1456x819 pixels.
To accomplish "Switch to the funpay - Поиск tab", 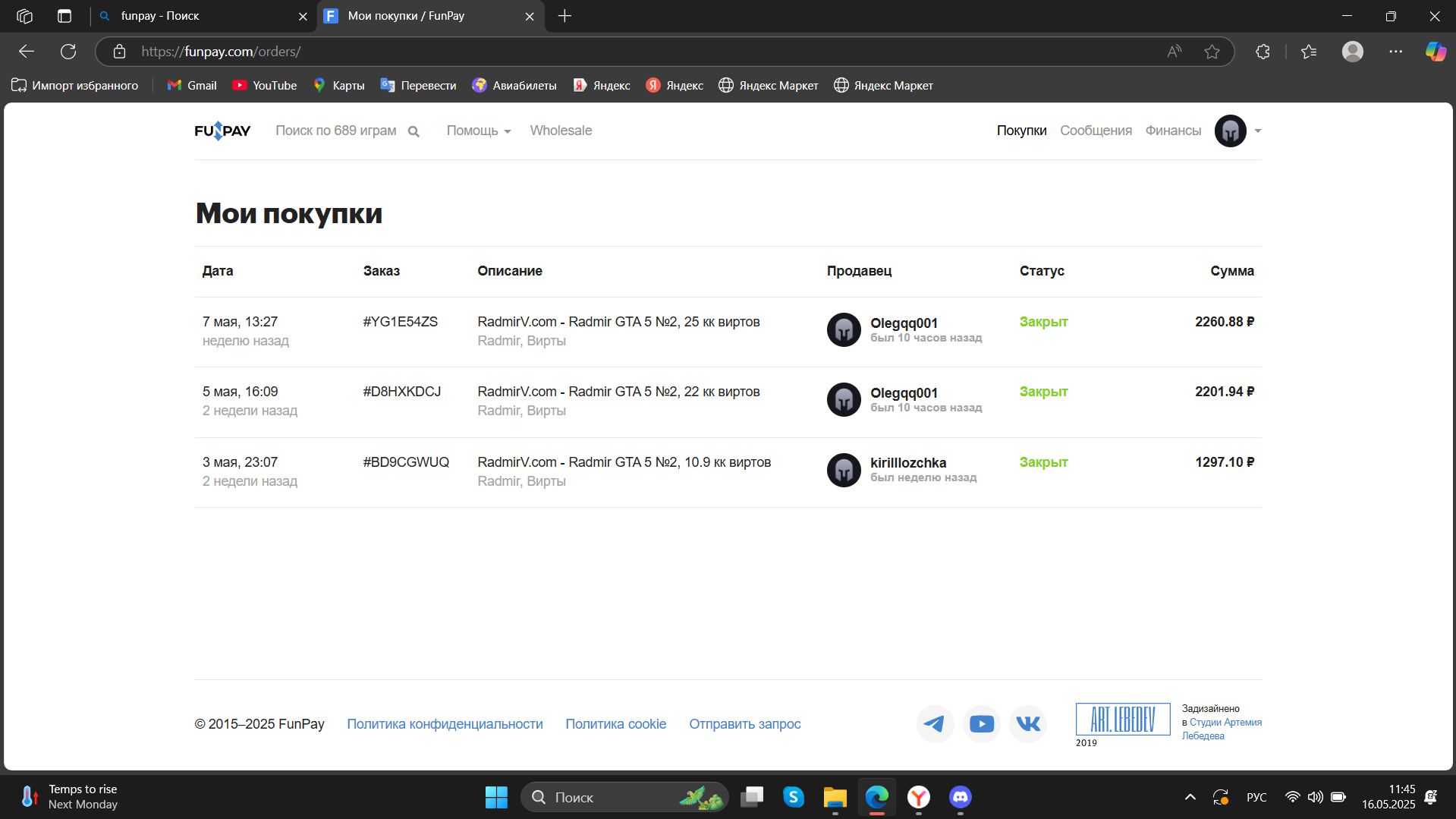I will 204,16.
